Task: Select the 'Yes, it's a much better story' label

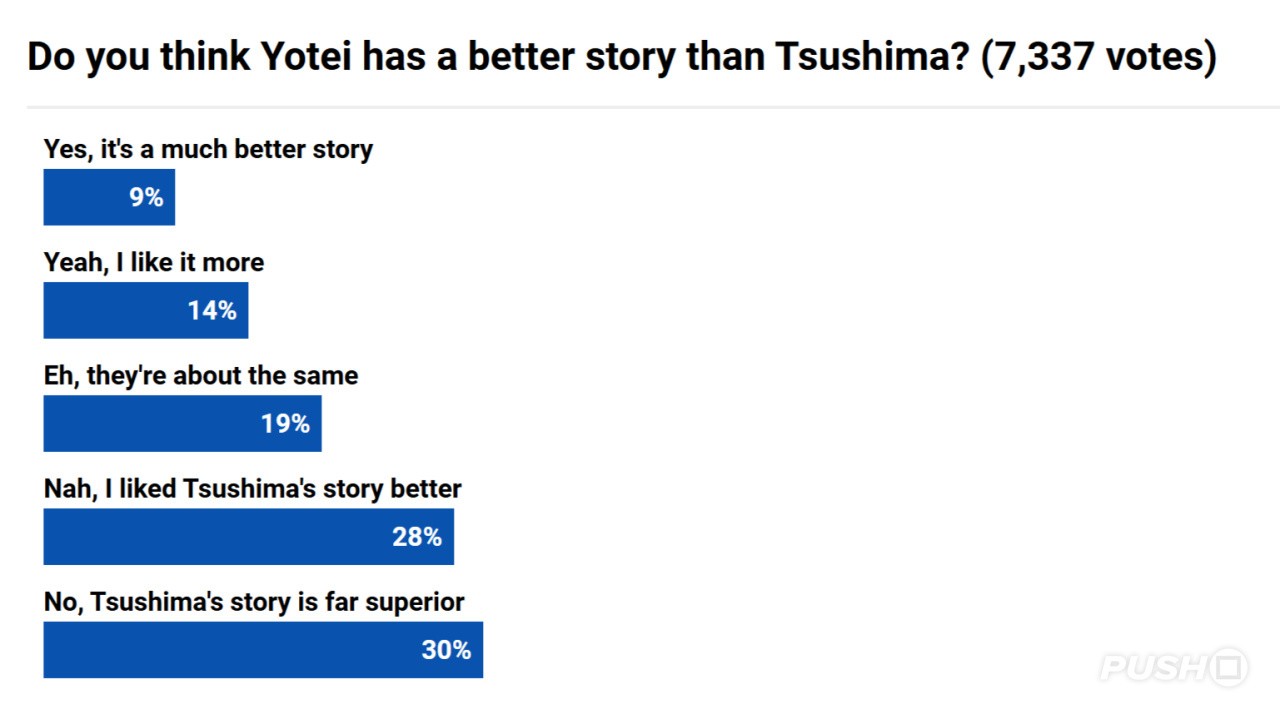Action: coord(208,149)
